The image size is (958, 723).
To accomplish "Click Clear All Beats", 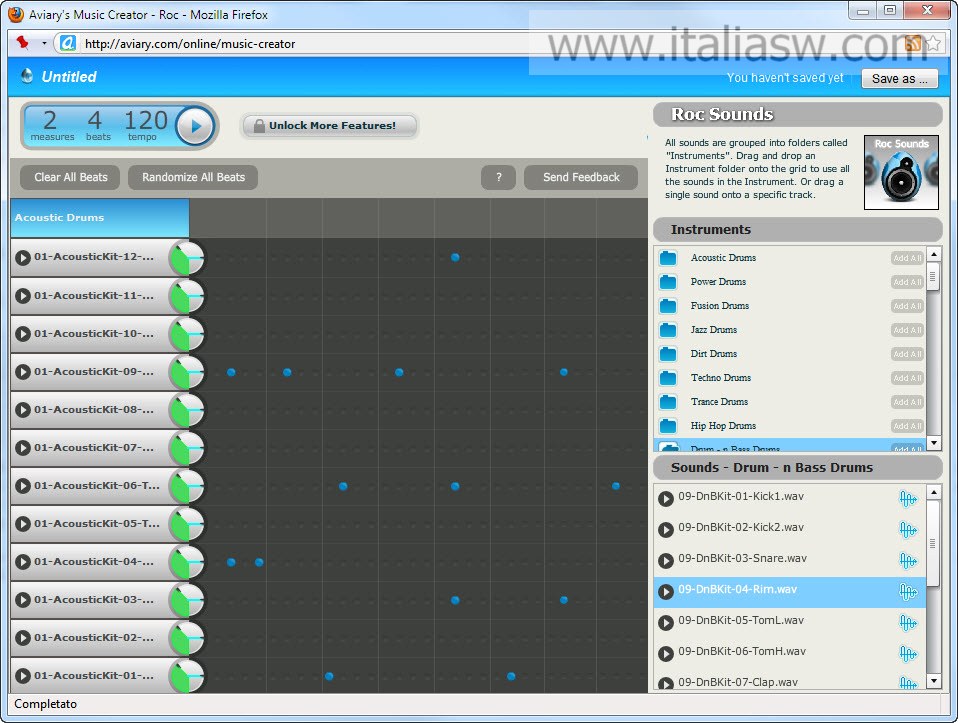I will coord(70,177).
